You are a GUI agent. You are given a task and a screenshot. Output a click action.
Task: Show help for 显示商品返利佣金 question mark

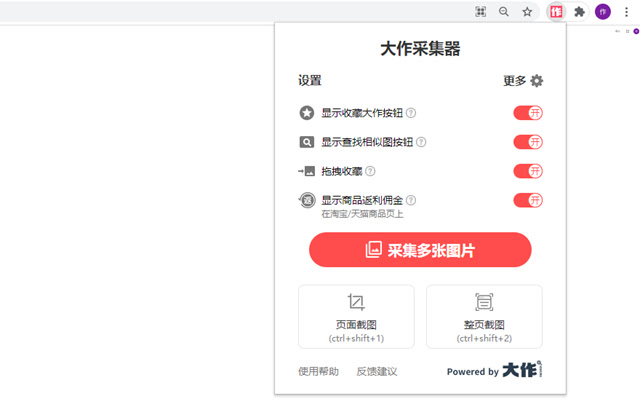[x=411, y=200]
